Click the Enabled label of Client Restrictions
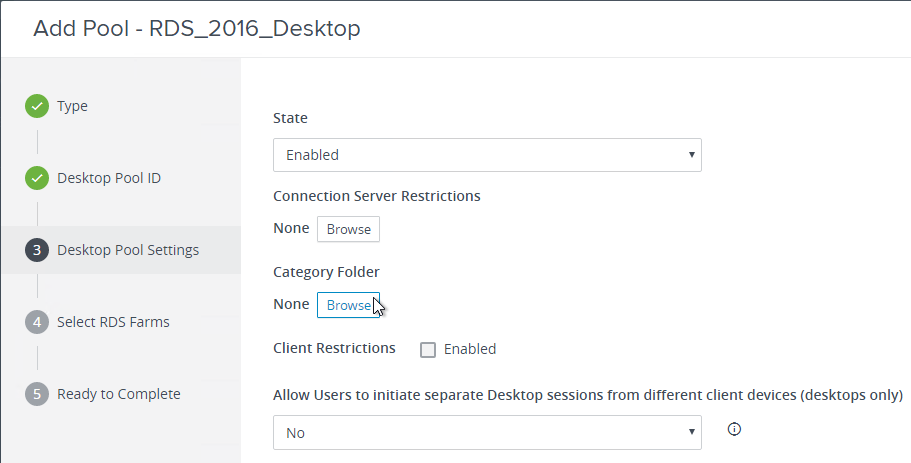 [469, 349]
